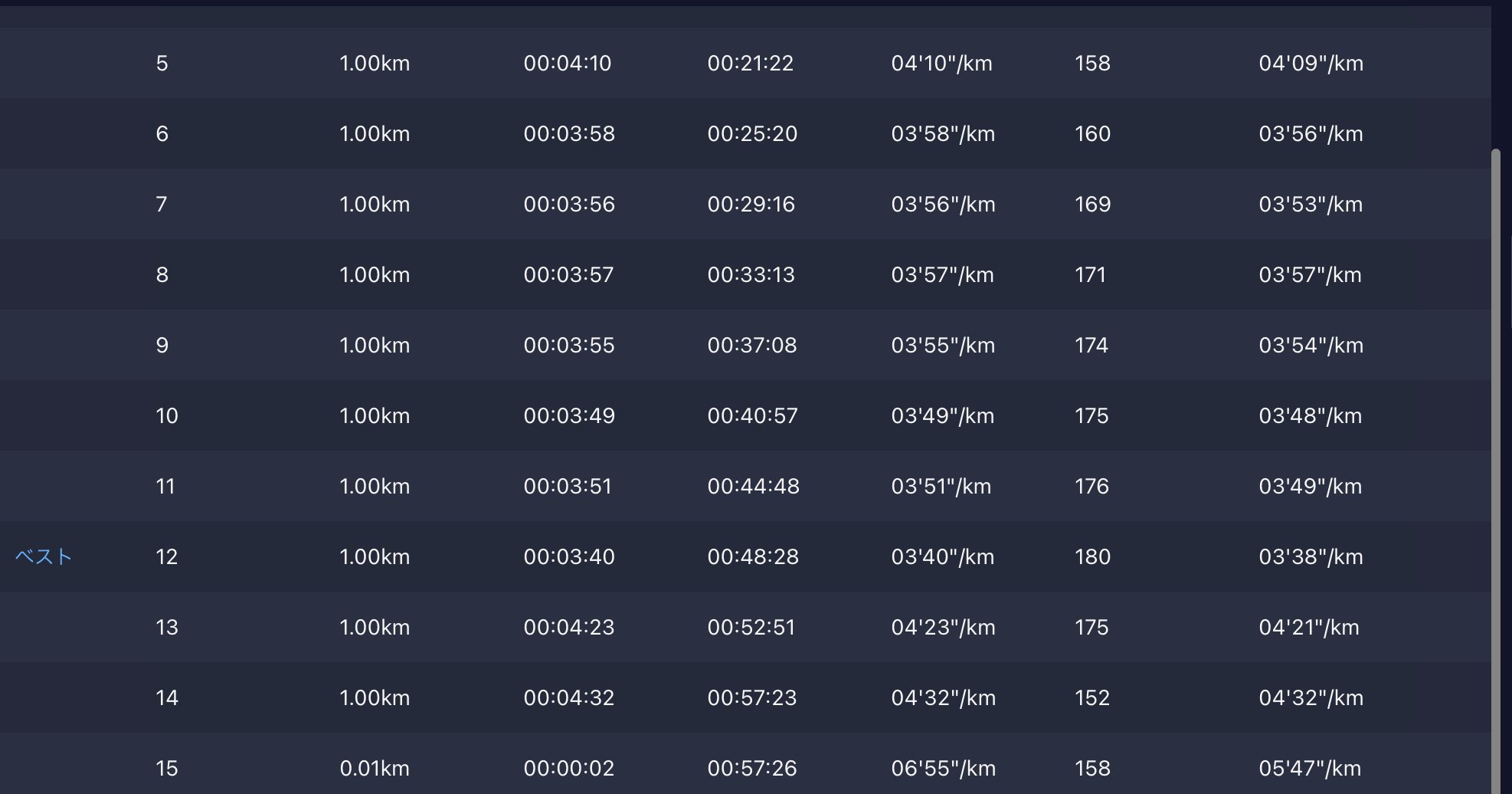Select final cumulative time 00:57:26
The width and height of the screenshot is (1512, 794).
pyautogui.click(x=751, y=768)
